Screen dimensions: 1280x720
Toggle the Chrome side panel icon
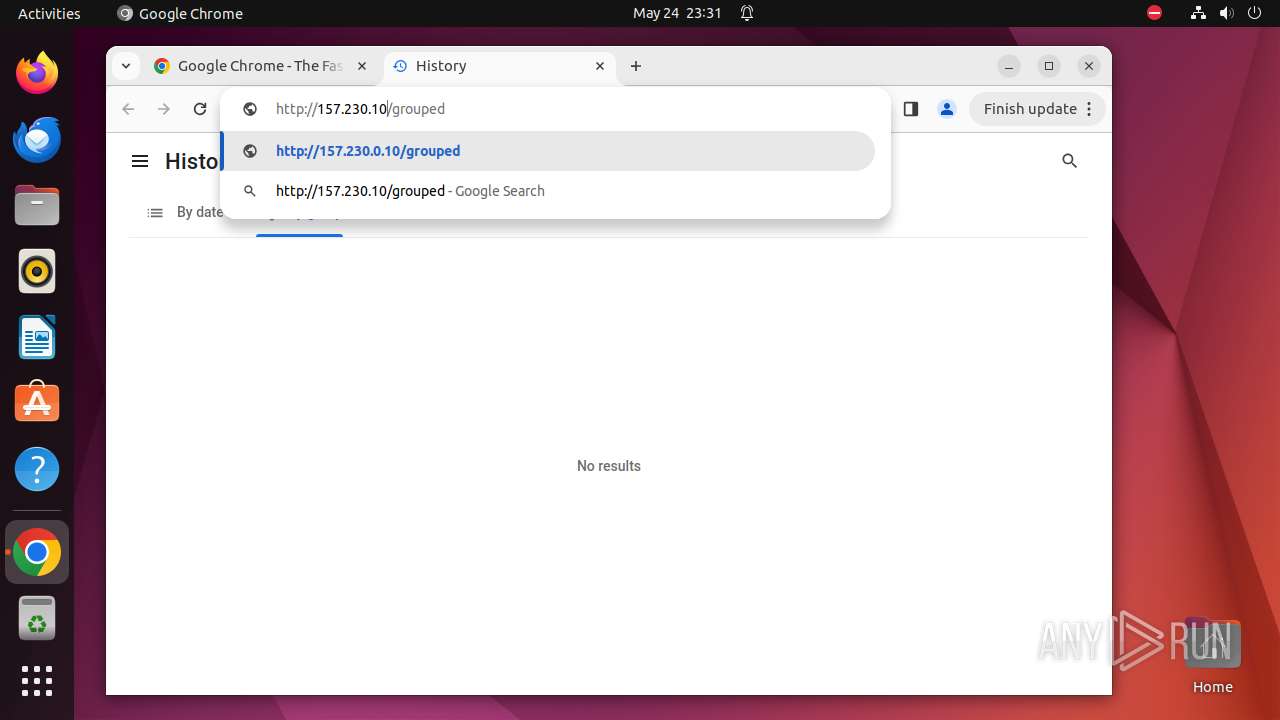tap(910, 109)
